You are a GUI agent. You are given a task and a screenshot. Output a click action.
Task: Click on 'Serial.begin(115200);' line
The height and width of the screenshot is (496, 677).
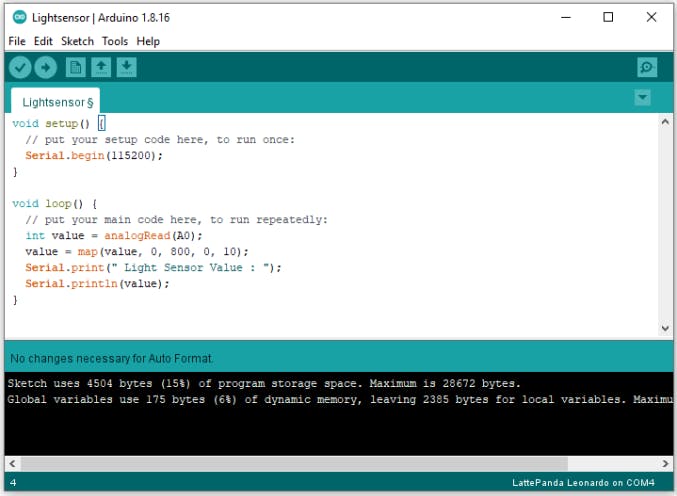(x=94, y=155)
